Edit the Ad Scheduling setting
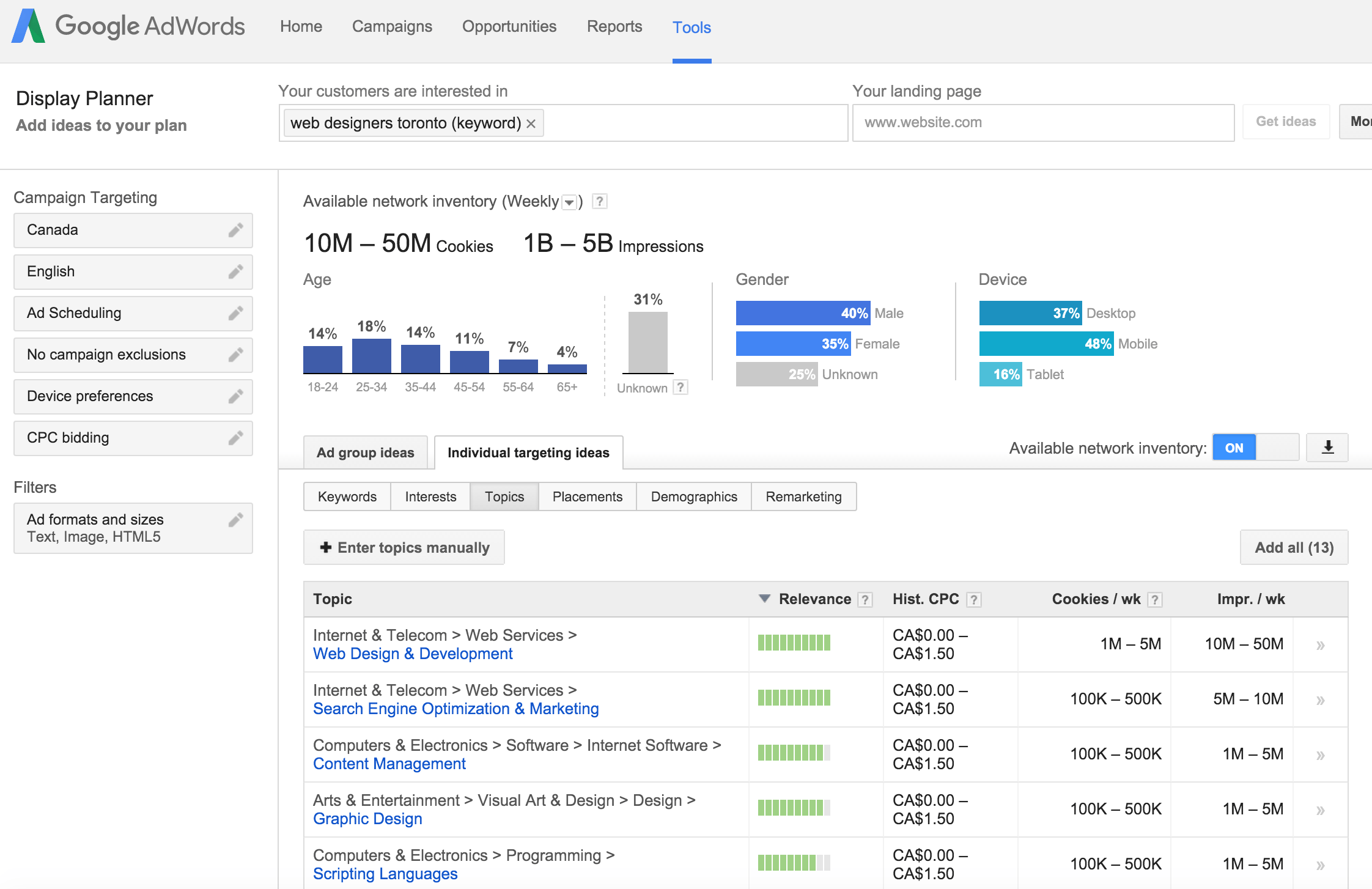The image size is (1372, 889). coord(235,313)
